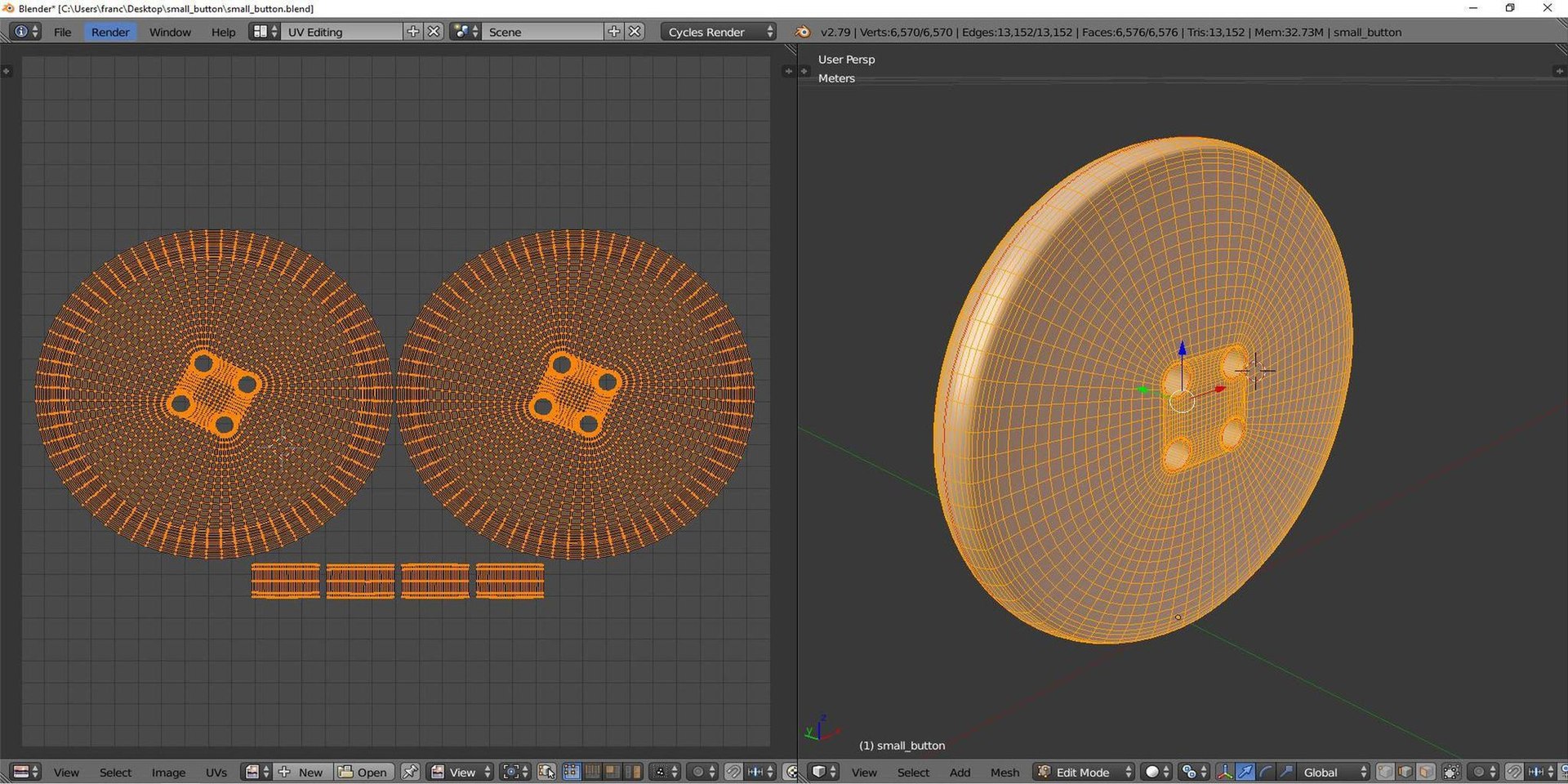Open the 3D View's Select menu

click(913, 772)
